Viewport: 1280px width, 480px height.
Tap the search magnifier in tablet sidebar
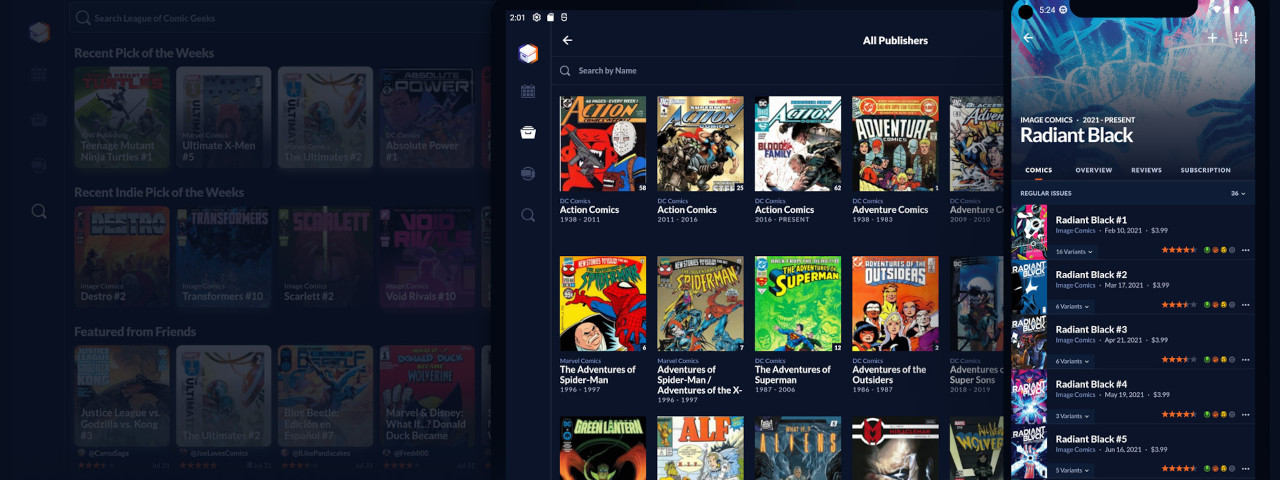click(528, 215)
